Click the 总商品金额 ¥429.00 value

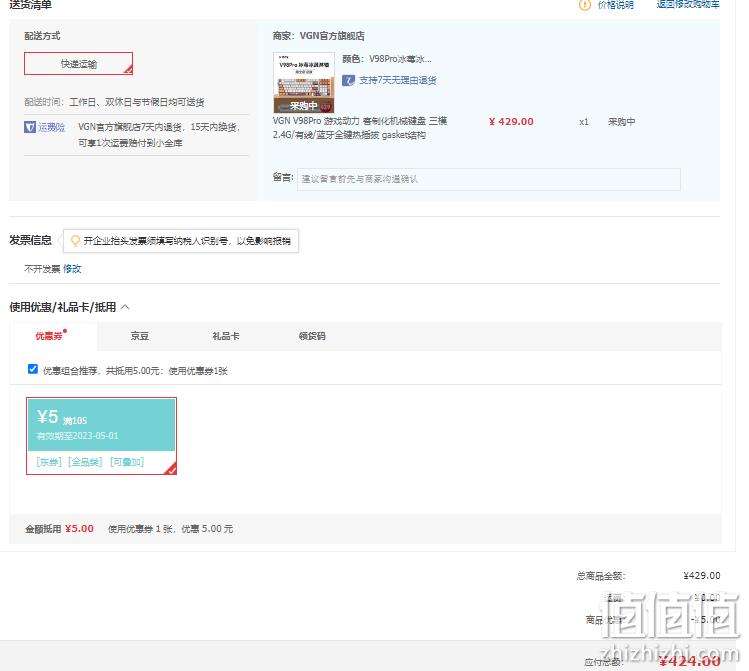pyautogui.click(x=702, y=575)
